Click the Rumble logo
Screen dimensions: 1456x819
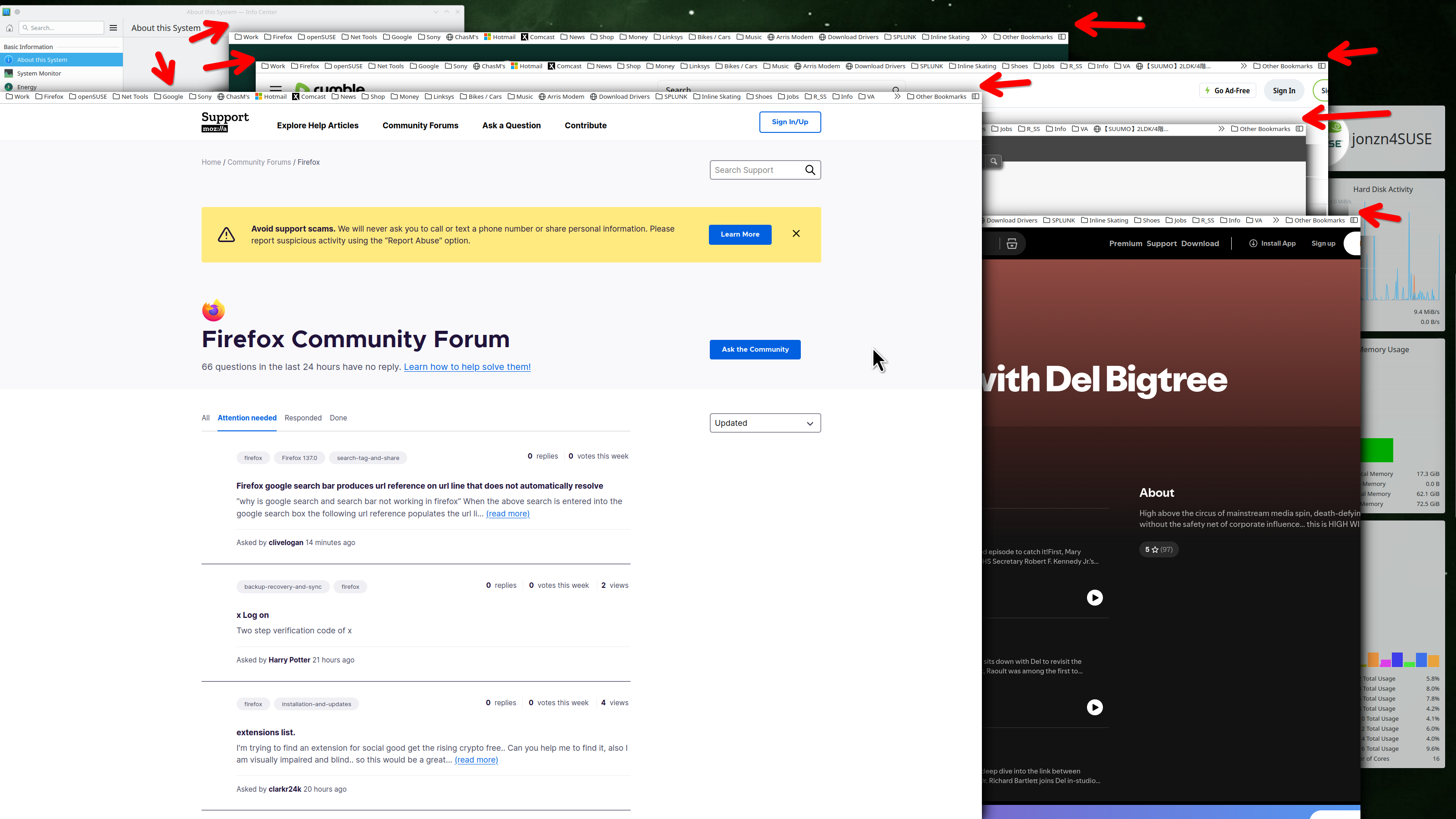[329, 88]
